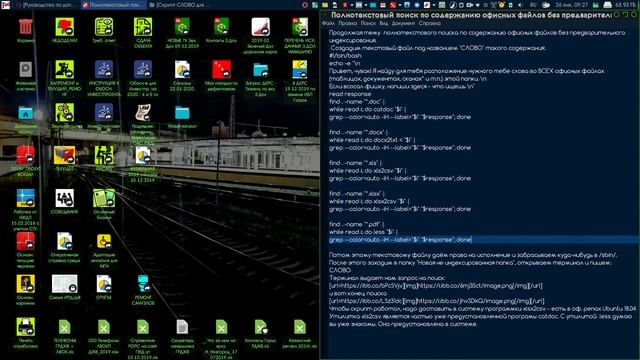Click the 'echo -e' line in editor
The height and width of the screenshot is (360, 640).
pos(345,63)
